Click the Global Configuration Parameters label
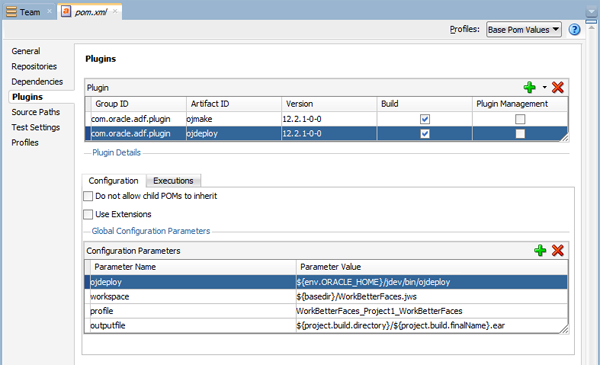Viewport: 600px width, 365px height. 151,231
